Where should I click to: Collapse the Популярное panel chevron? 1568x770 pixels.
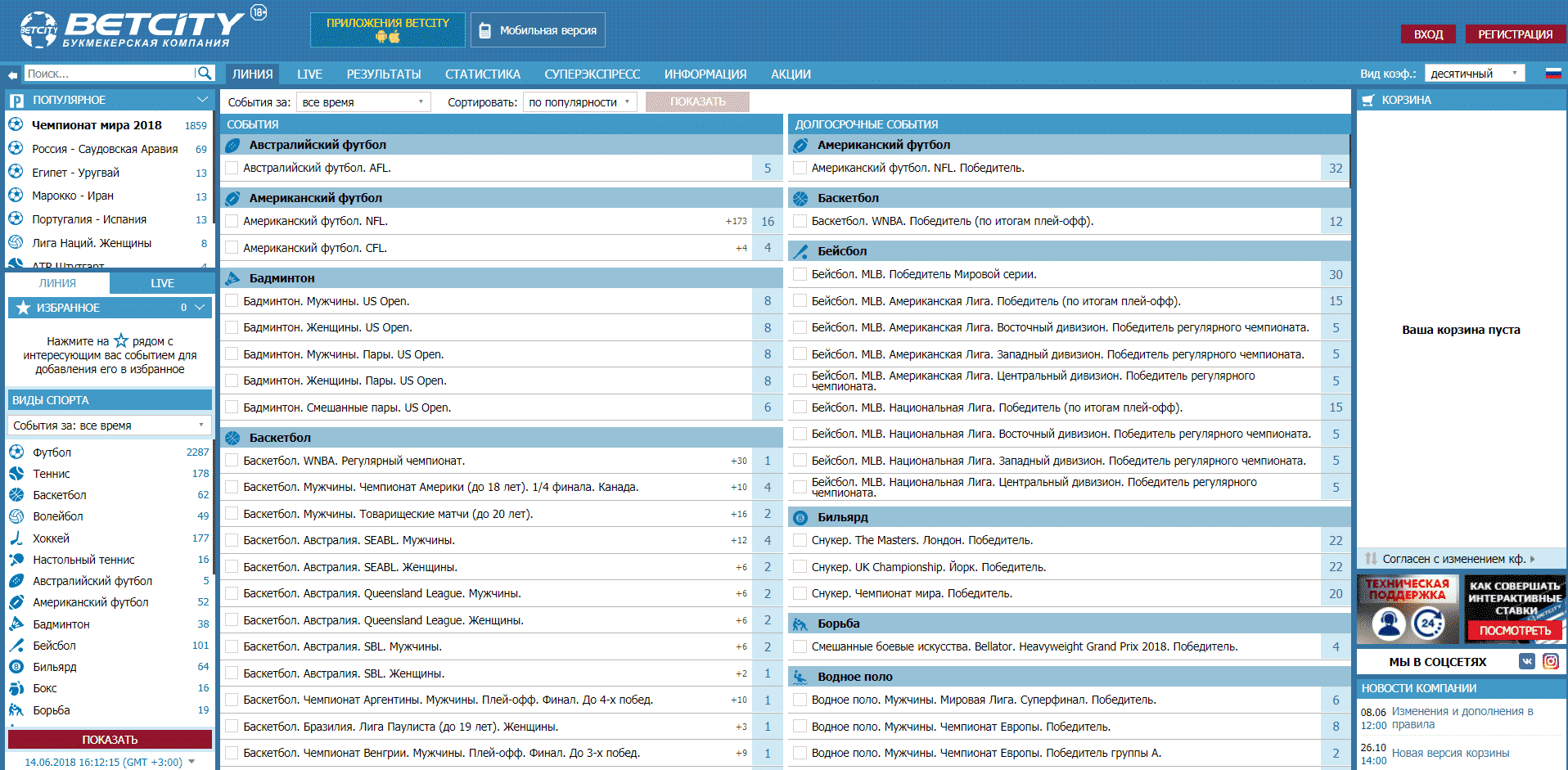(x=202, y=100)
